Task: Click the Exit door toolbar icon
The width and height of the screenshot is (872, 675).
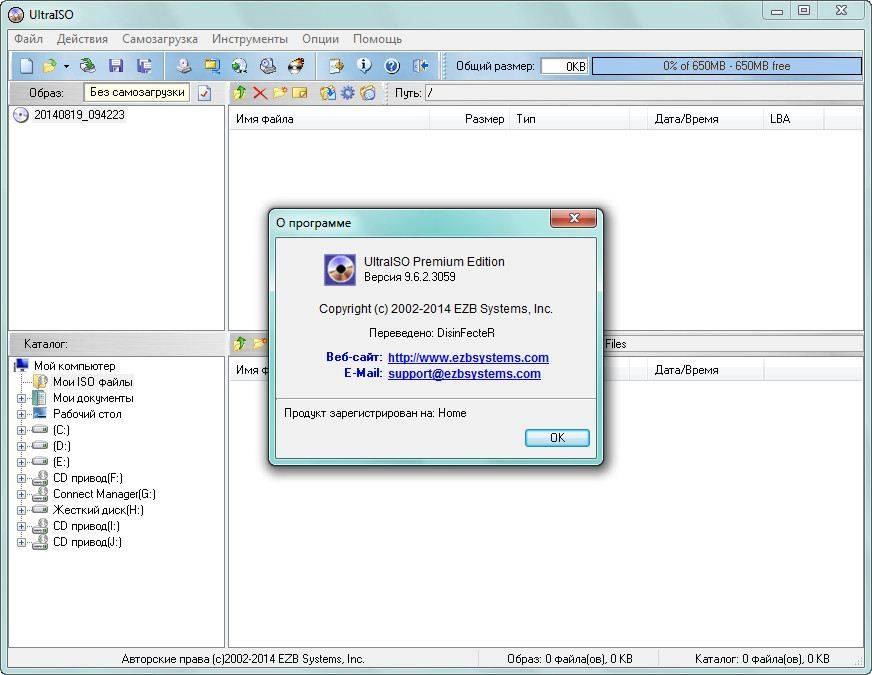Action: point(420,66)
